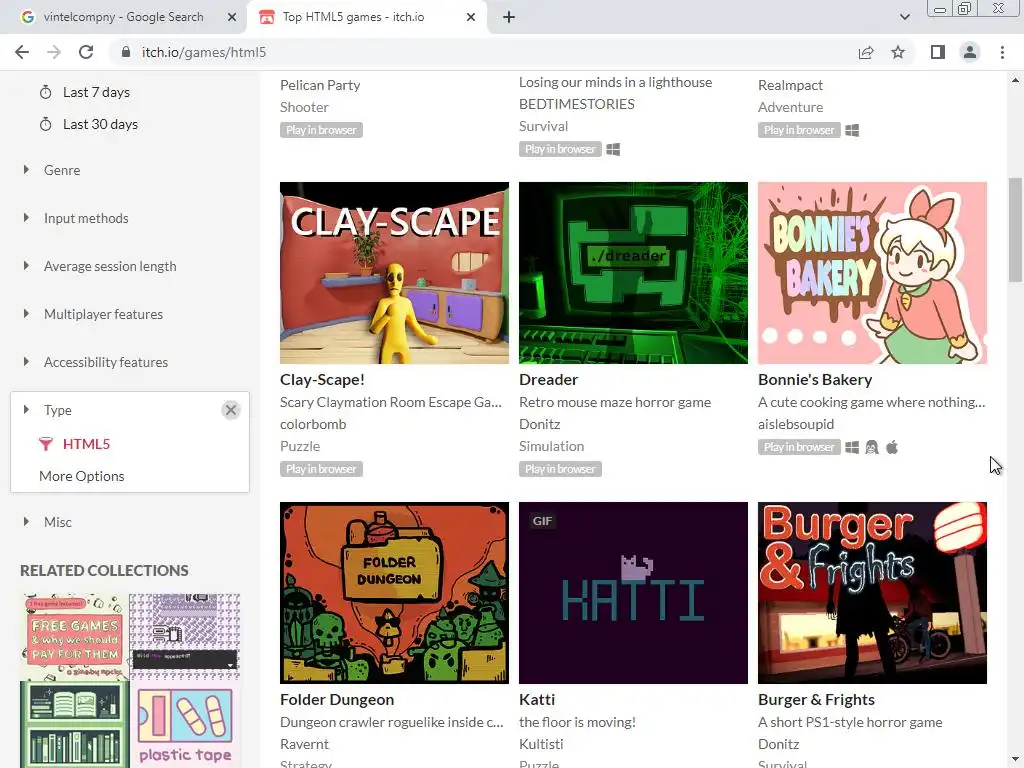Click the browser forward arrow
1024x768 pixels.
pyautogui.click(x=54, y=52)
